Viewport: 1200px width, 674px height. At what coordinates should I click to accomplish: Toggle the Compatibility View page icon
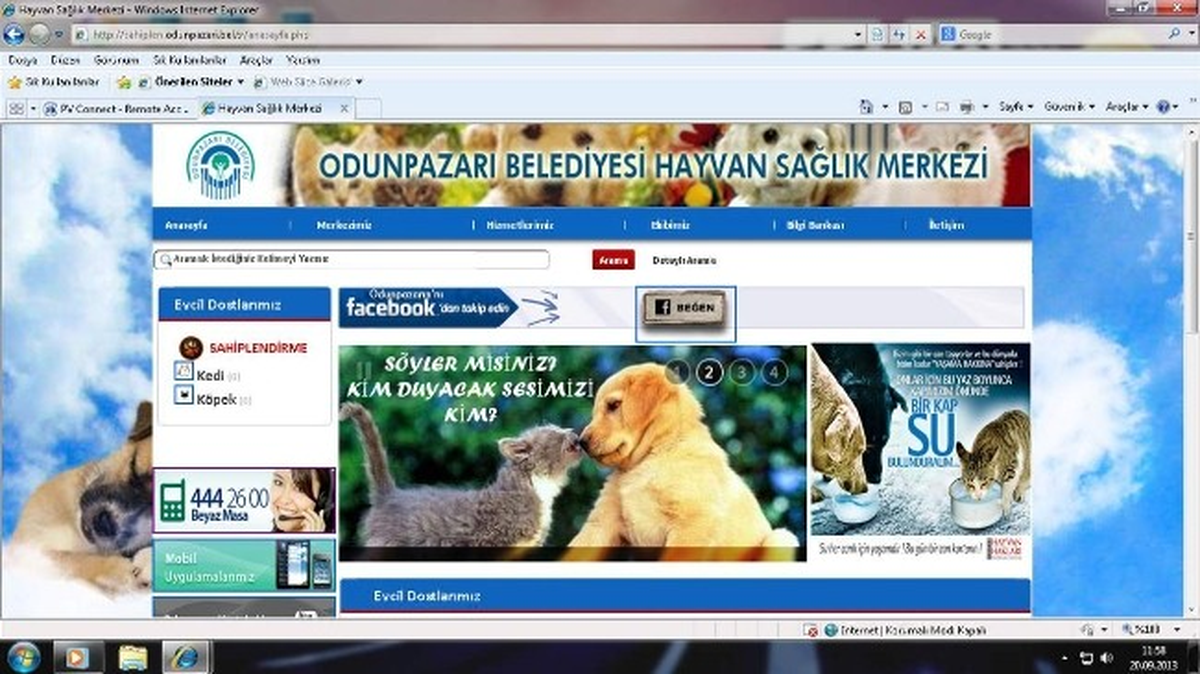pyautogui.click(x=878, y=34)
